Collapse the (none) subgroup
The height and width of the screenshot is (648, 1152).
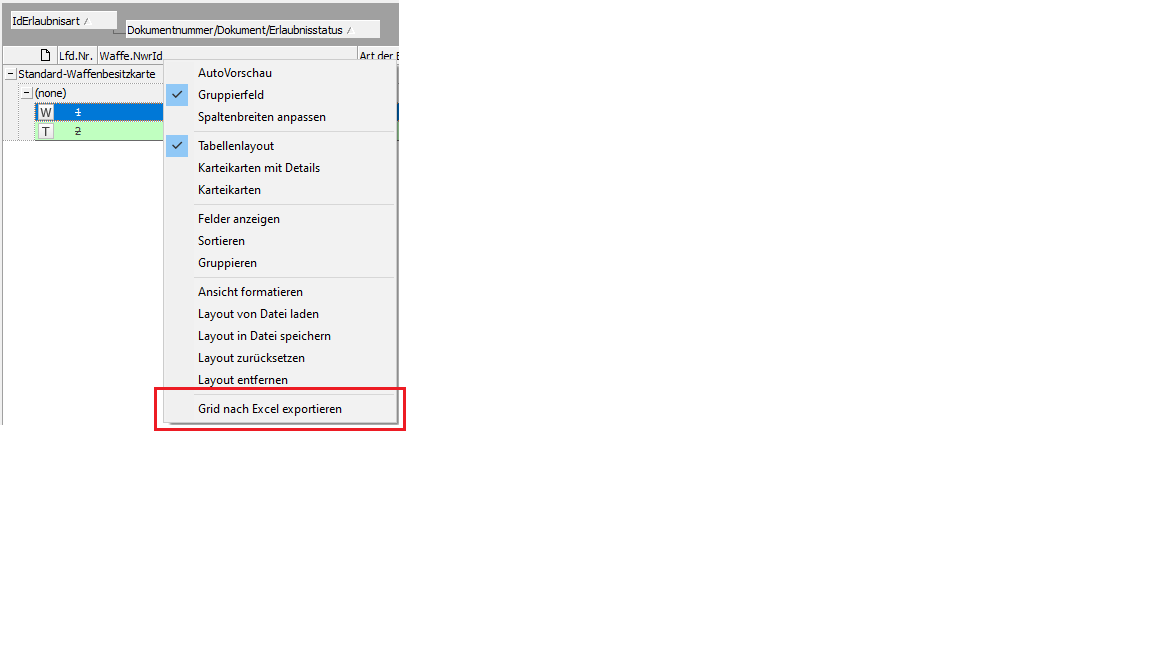click(x=27, y=93)
